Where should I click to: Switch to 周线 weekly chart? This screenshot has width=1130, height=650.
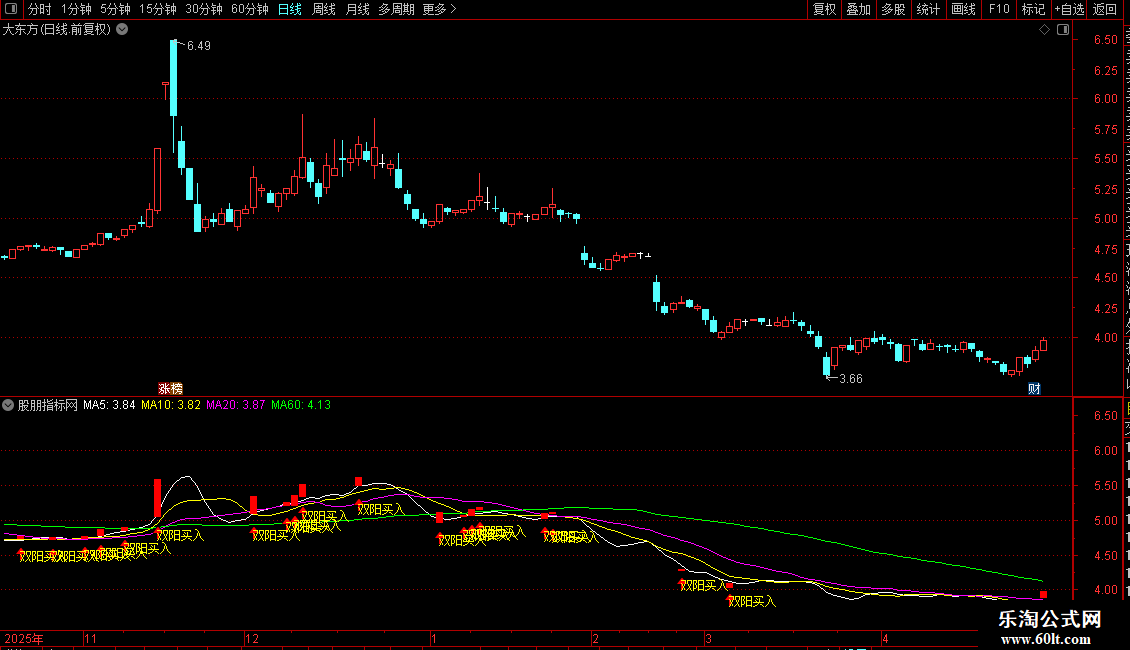(x=324, y=9)
